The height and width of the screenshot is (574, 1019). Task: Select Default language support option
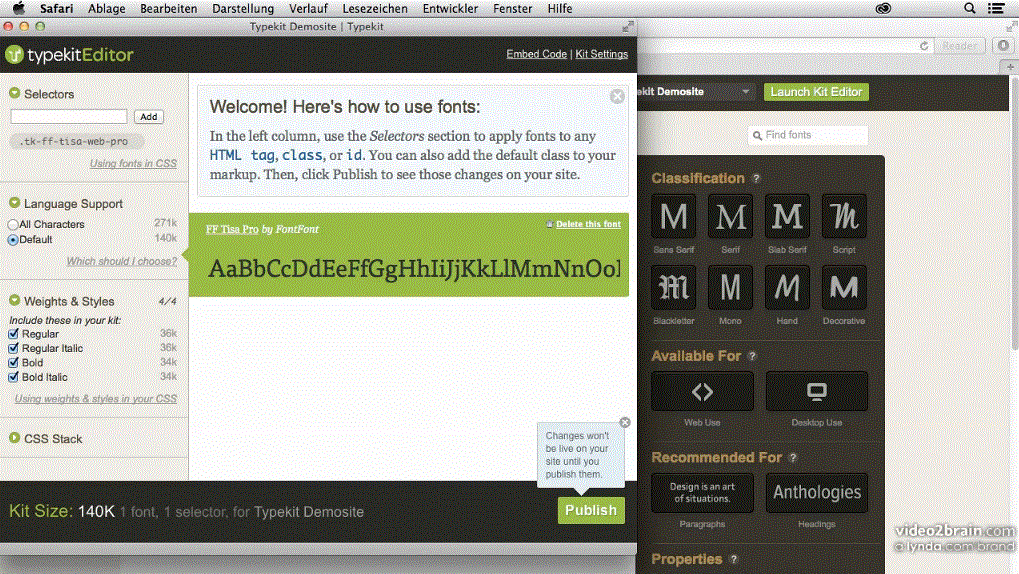13,240
